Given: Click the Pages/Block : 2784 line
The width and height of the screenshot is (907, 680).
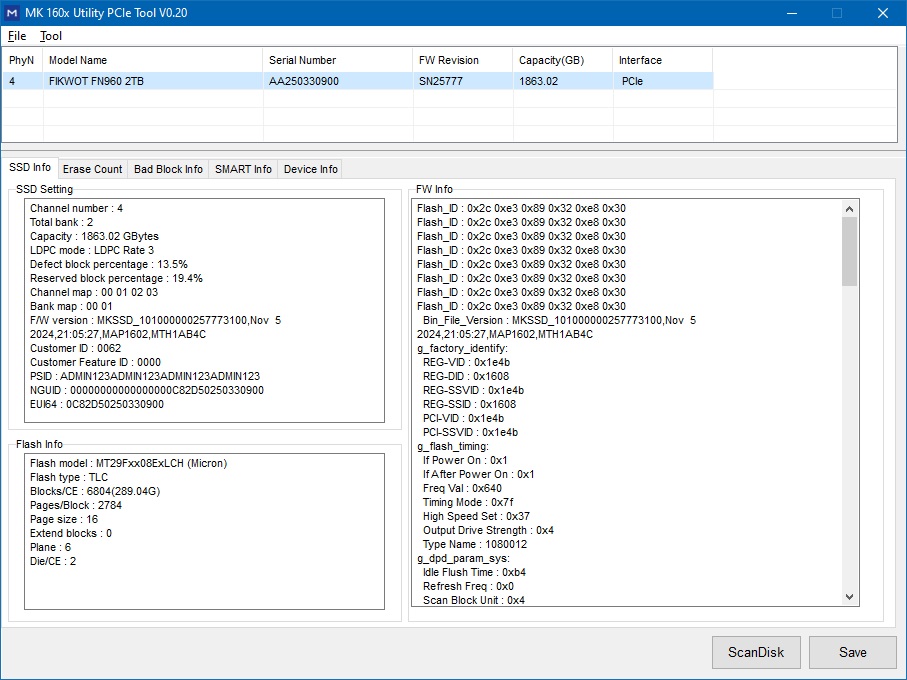Looking at the screenshot, I should coord(76,505).
